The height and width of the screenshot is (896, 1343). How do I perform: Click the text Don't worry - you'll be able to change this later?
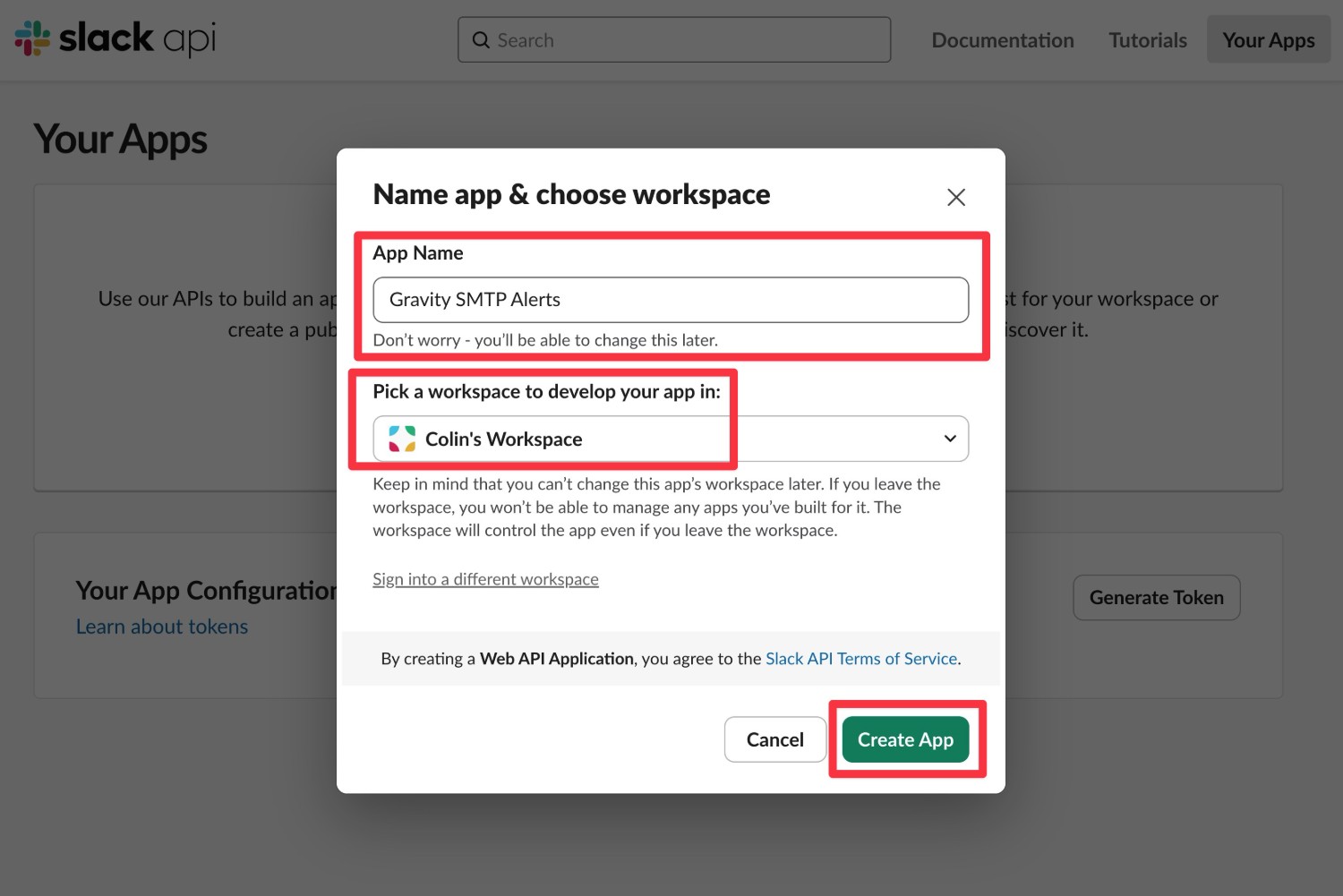[545, 340]
